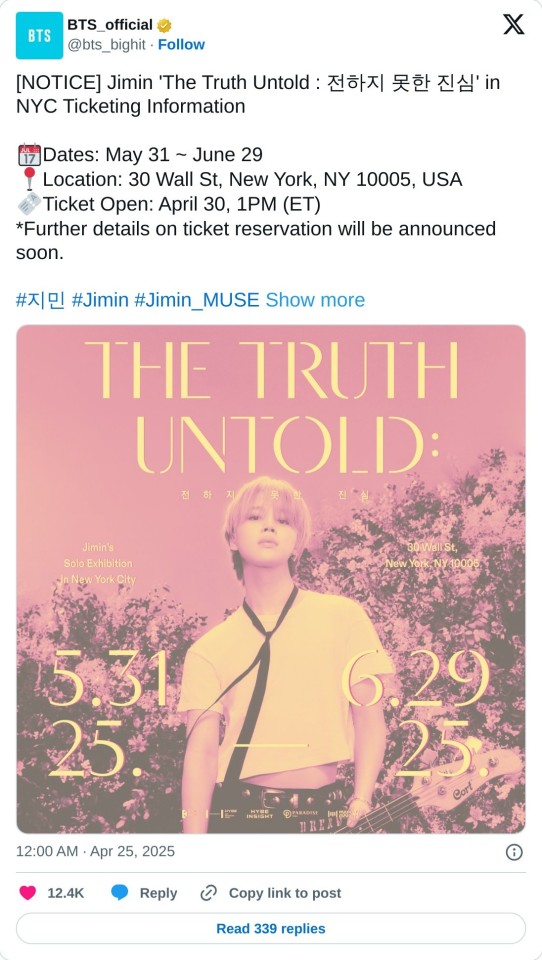Click the blue reply bubble icon
This screenshot has width=542, height=960.
[x=119, y=893]
